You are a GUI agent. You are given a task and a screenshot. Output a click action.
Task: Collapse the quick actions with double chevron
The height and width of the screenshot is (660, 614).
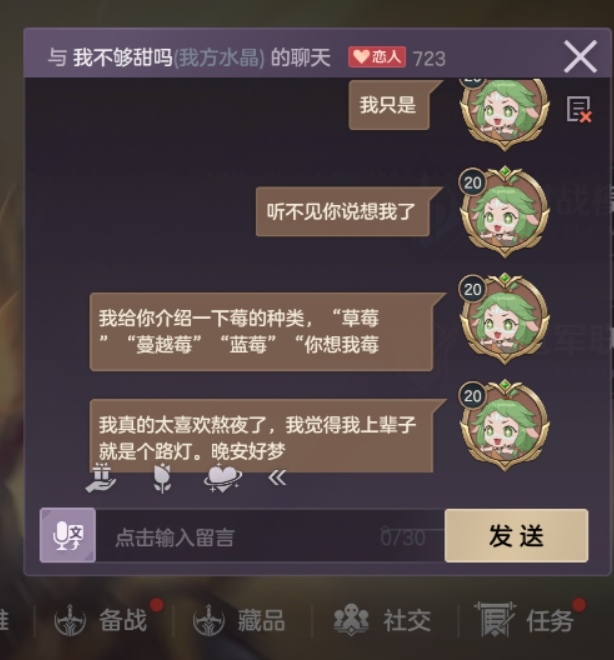[x=277, y=478]
